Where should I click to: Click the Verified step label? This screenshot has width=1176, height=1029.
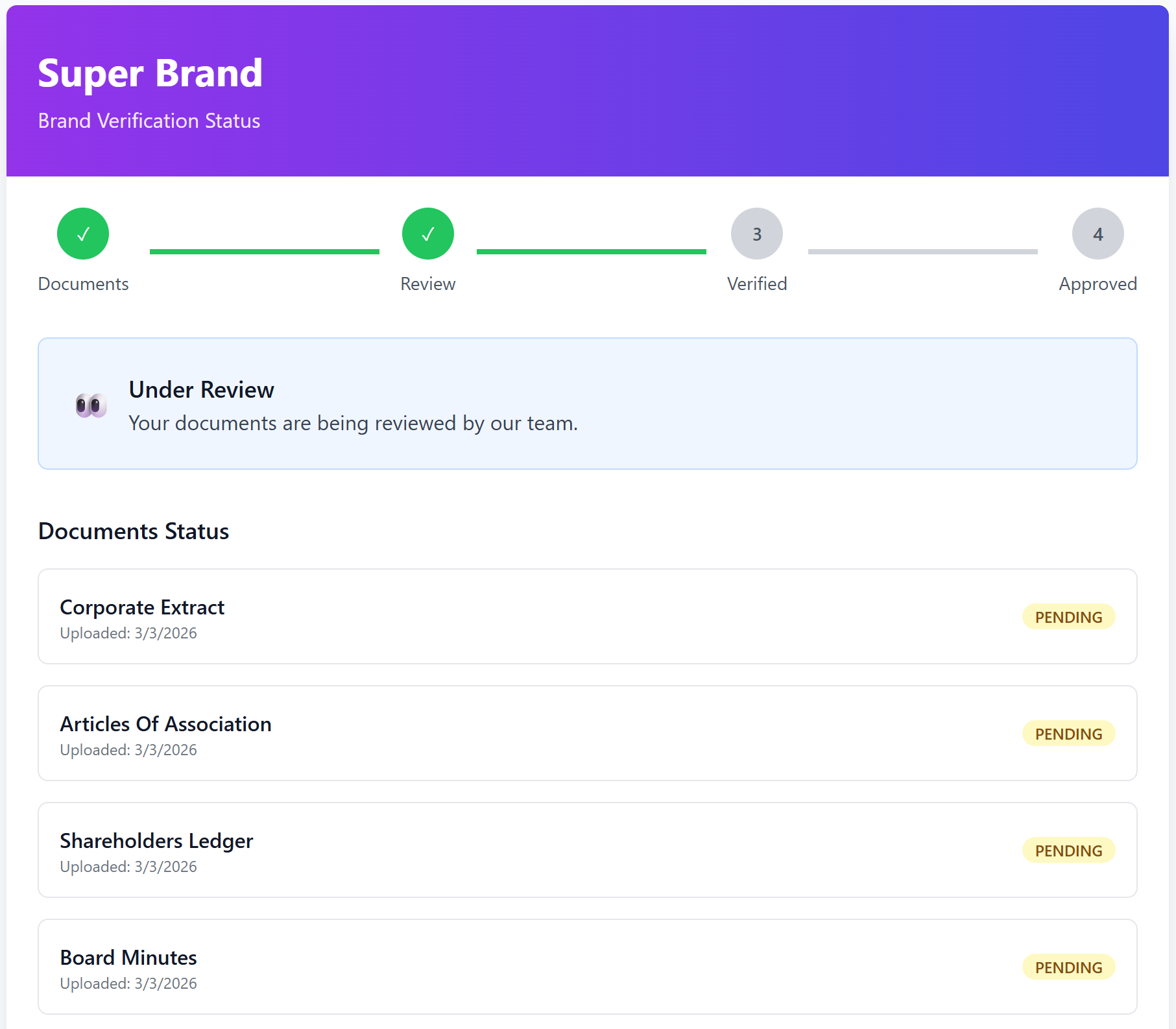(x=757, y=284)
